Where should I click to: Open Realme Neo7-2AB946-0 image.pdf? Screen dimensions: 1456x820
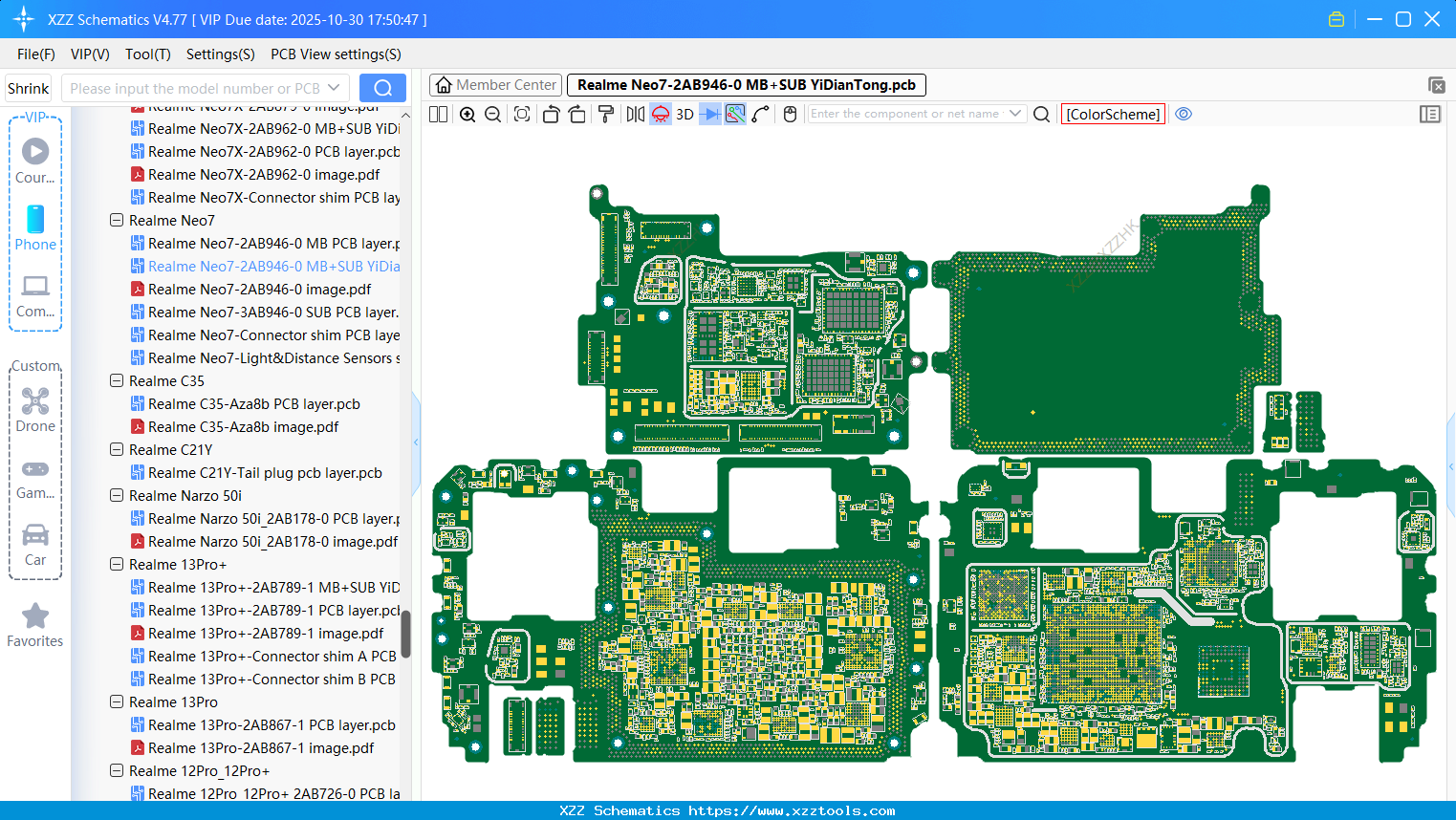pos(250,289)
